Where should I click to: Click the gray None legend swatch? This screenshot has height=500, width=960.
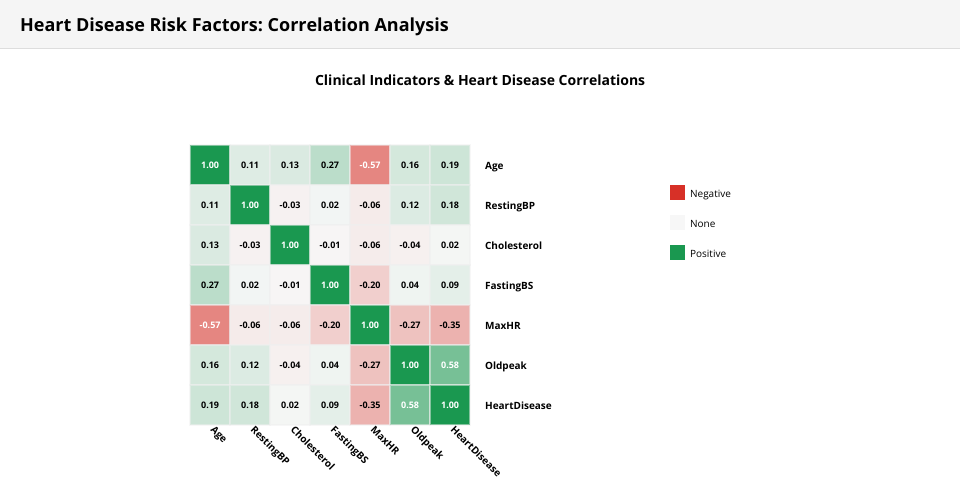(x=677, y=223)
